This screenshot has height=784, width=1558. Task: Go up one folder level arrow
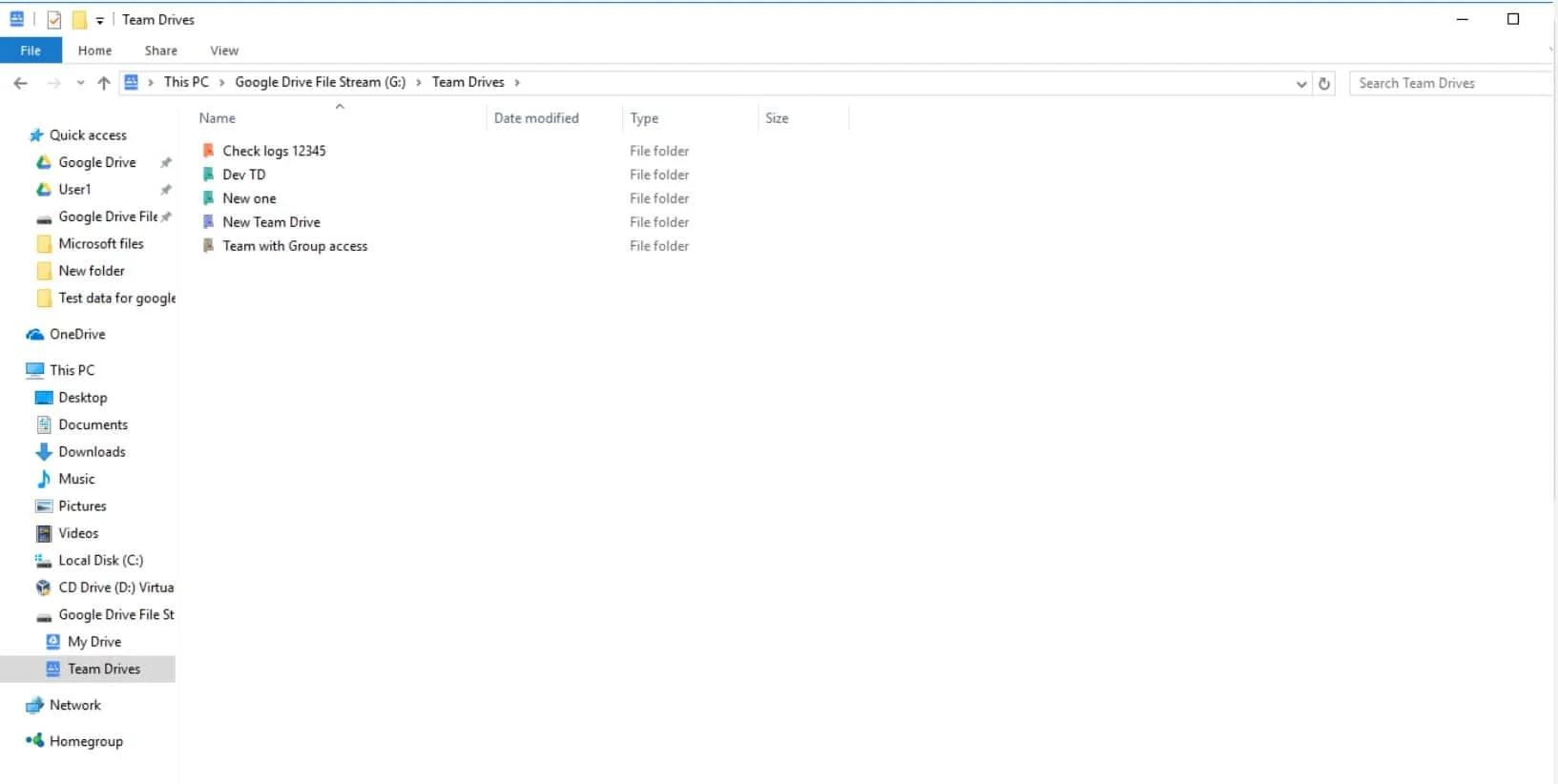coord(104,83)
